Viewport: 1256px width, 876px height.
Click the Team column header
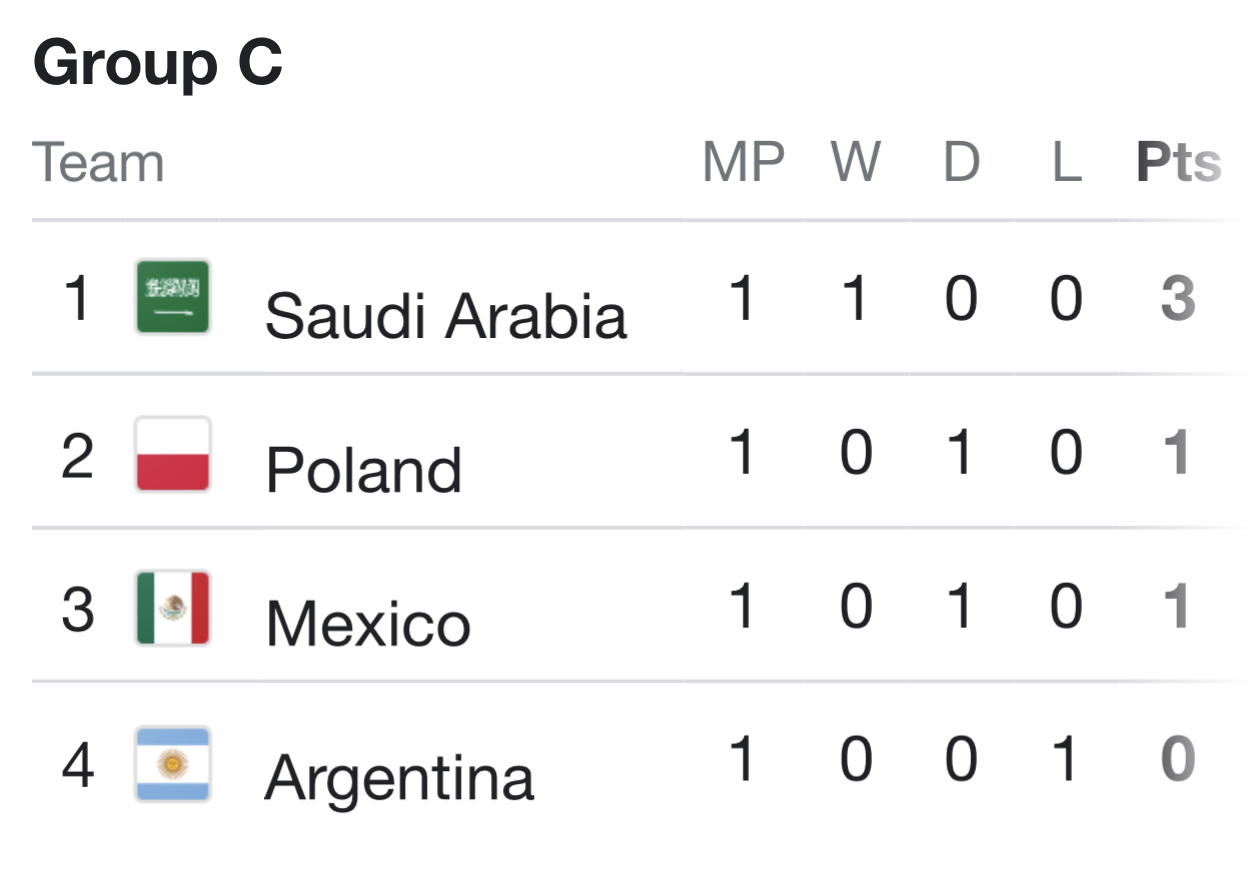[98, 163]
